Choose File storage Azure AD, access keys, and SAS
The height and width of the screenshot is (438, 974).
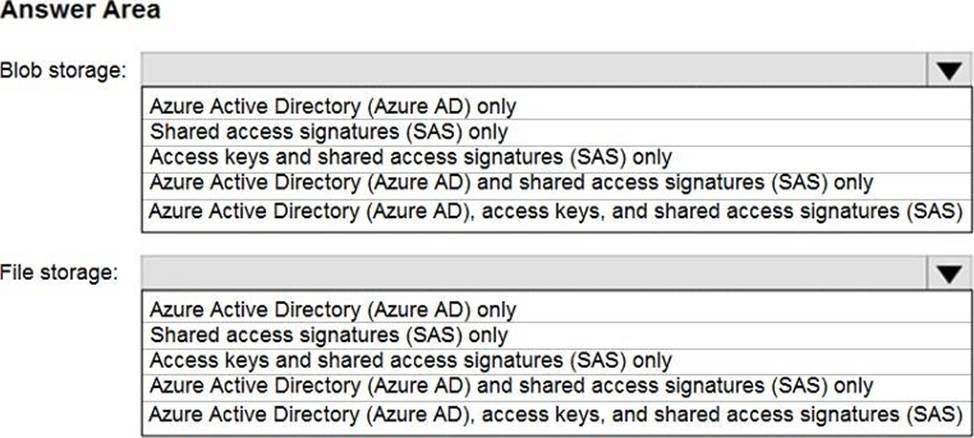tap(555, 414)
